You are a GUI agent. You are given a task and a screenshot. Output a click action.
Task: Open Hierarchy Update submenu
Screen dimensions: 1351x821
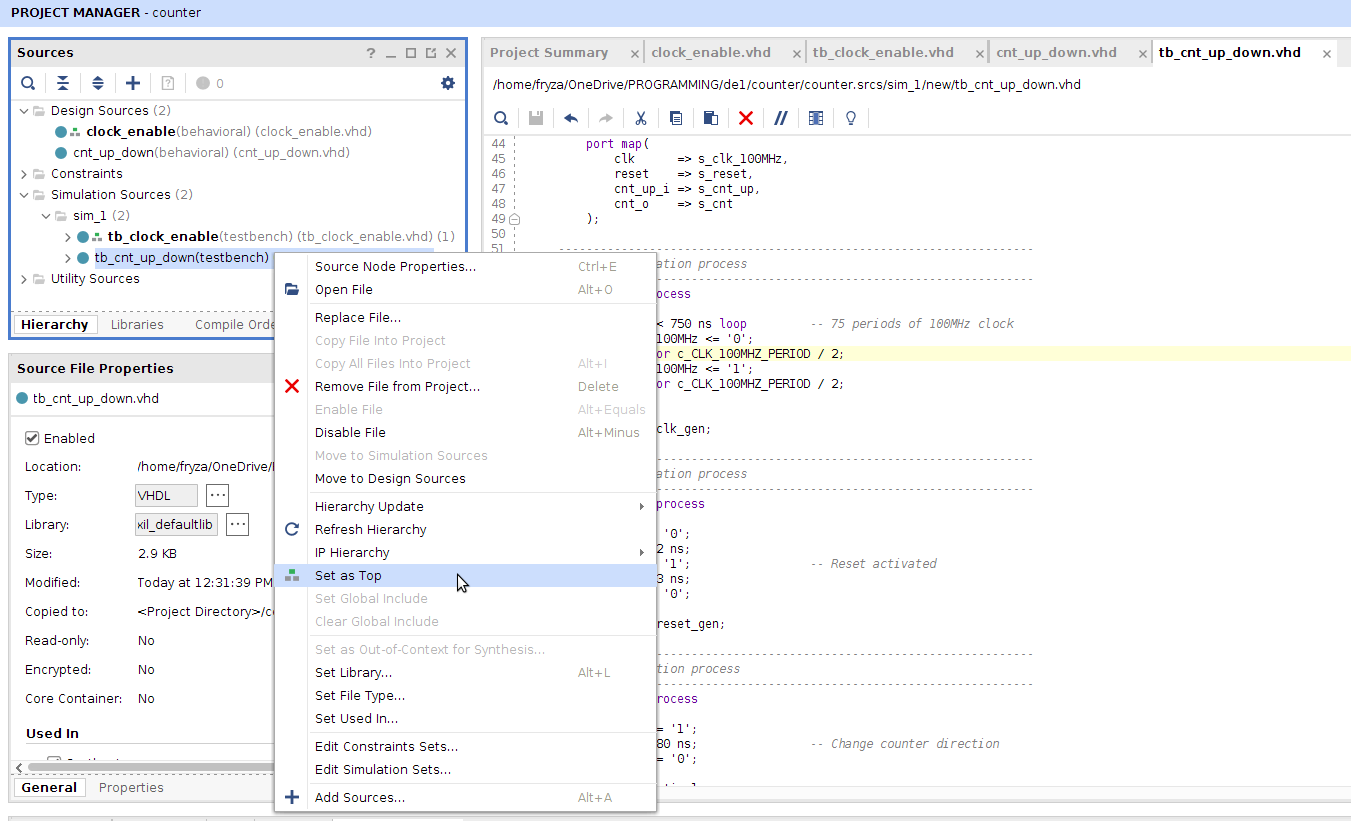pyautogui.click(x=465, y=506)
